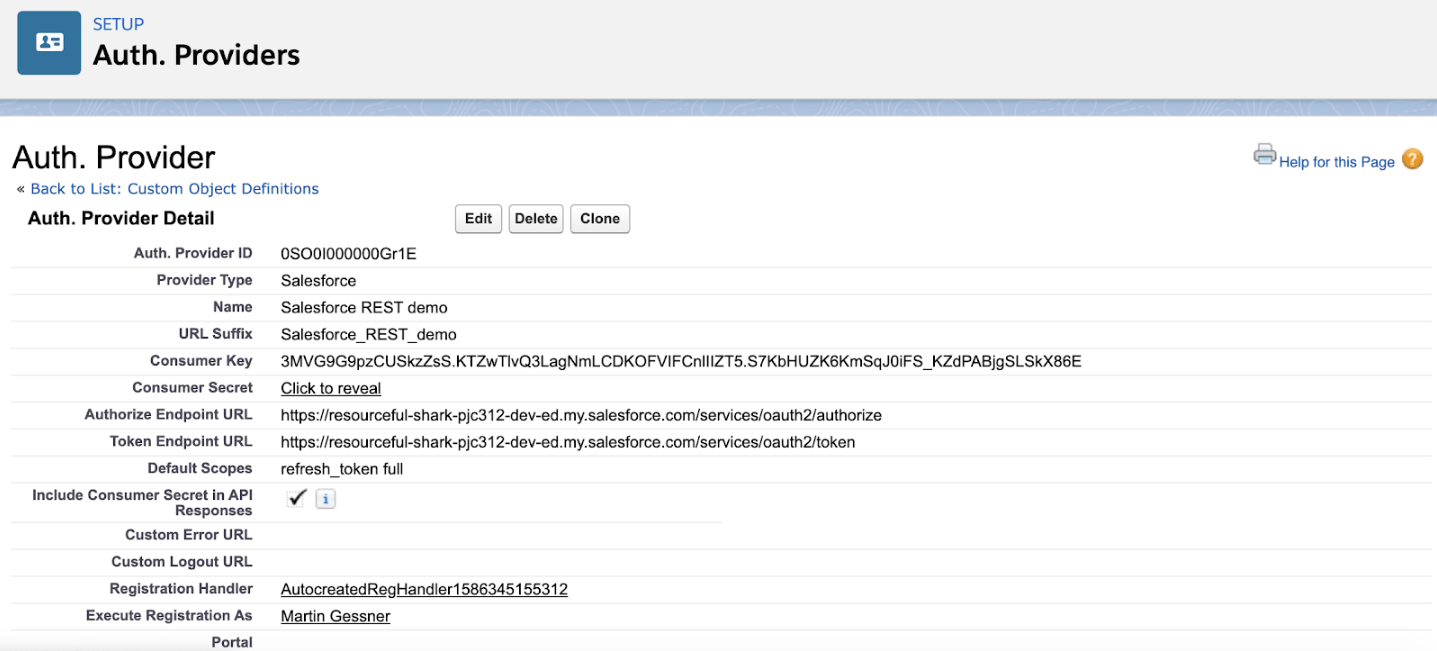Click the Delete button
This screenshot has height=651, width=1437.
click(535, 218)
